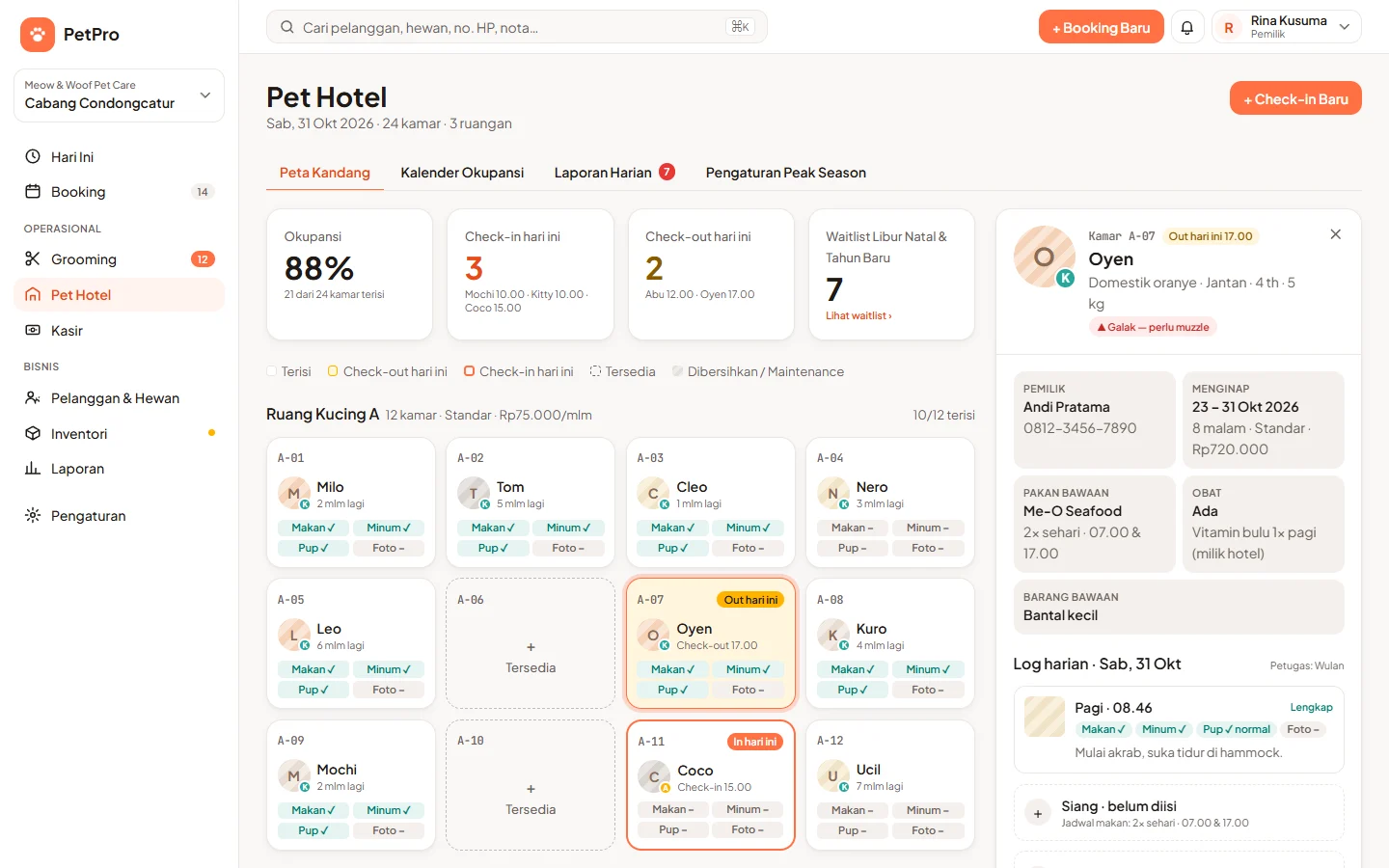Go to Booking in the sidebar
The width and height of the screenshot is (1389, 868).
coord(120,192)
